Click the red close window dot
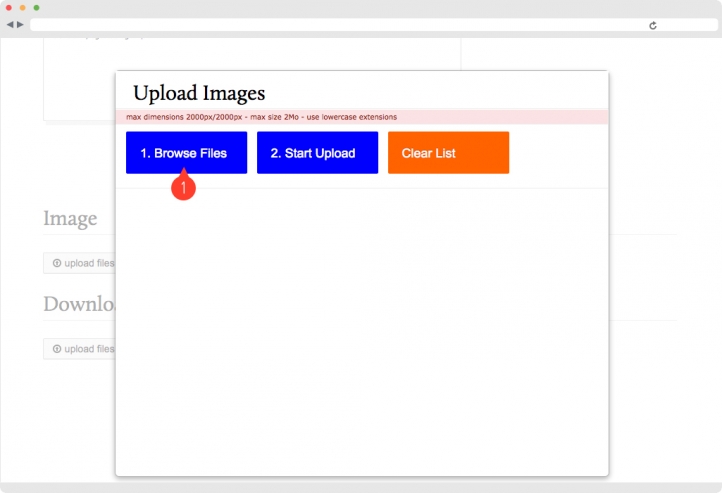Viewport: 722px width, 493px height. click(9, 8)
